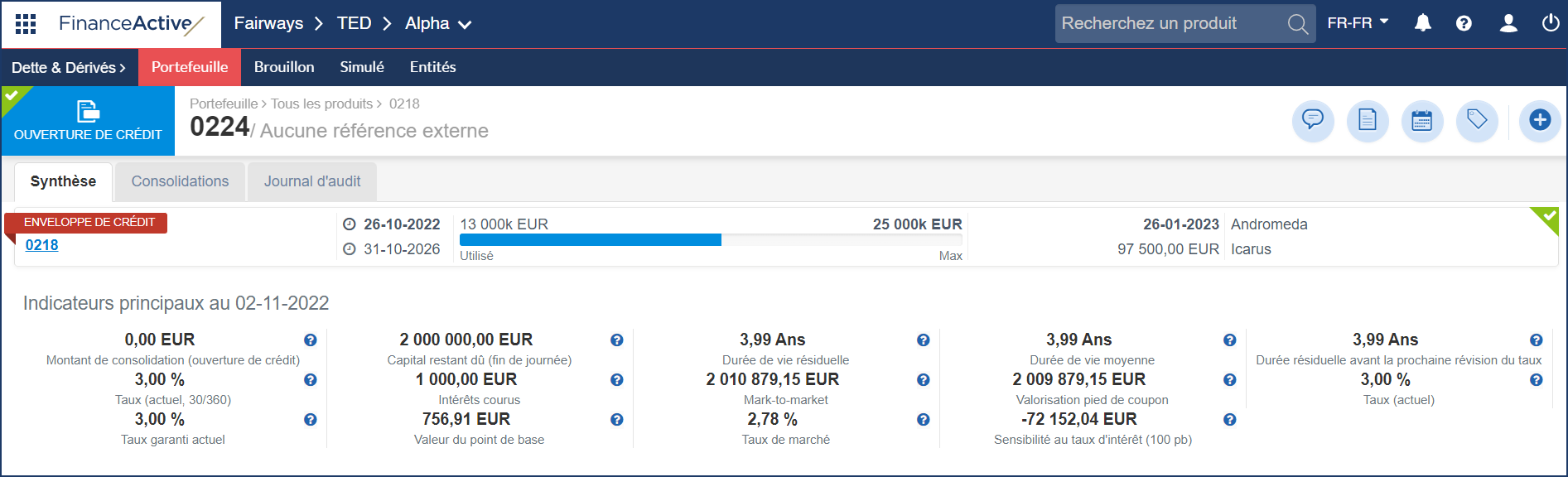1568x477 pixels.
Task: Open the Journal d'audit tab
Action: coord(312,181)
